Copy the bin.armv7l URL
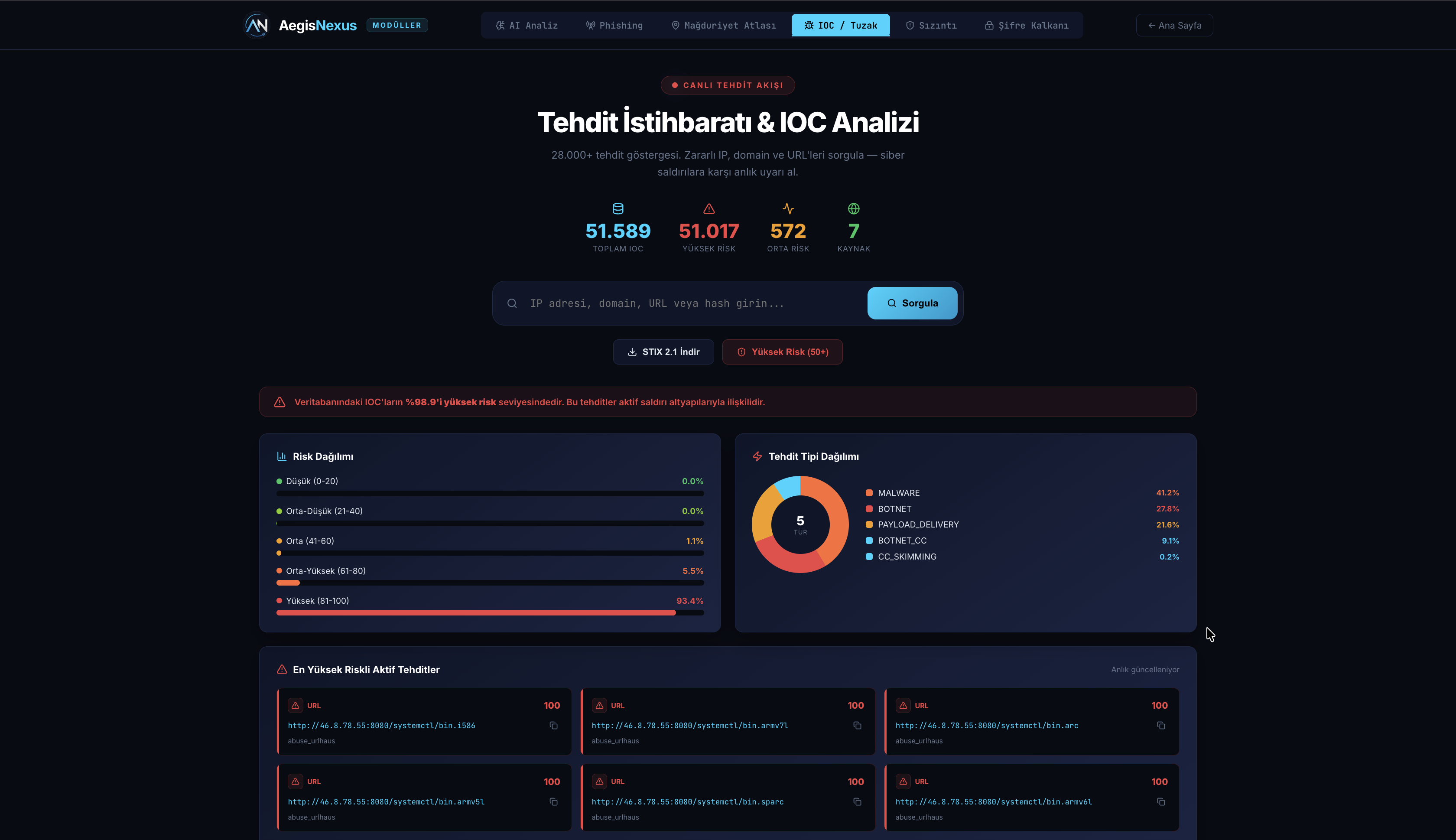This screenshot has height=840, width=1456. [x=858, y=726]
